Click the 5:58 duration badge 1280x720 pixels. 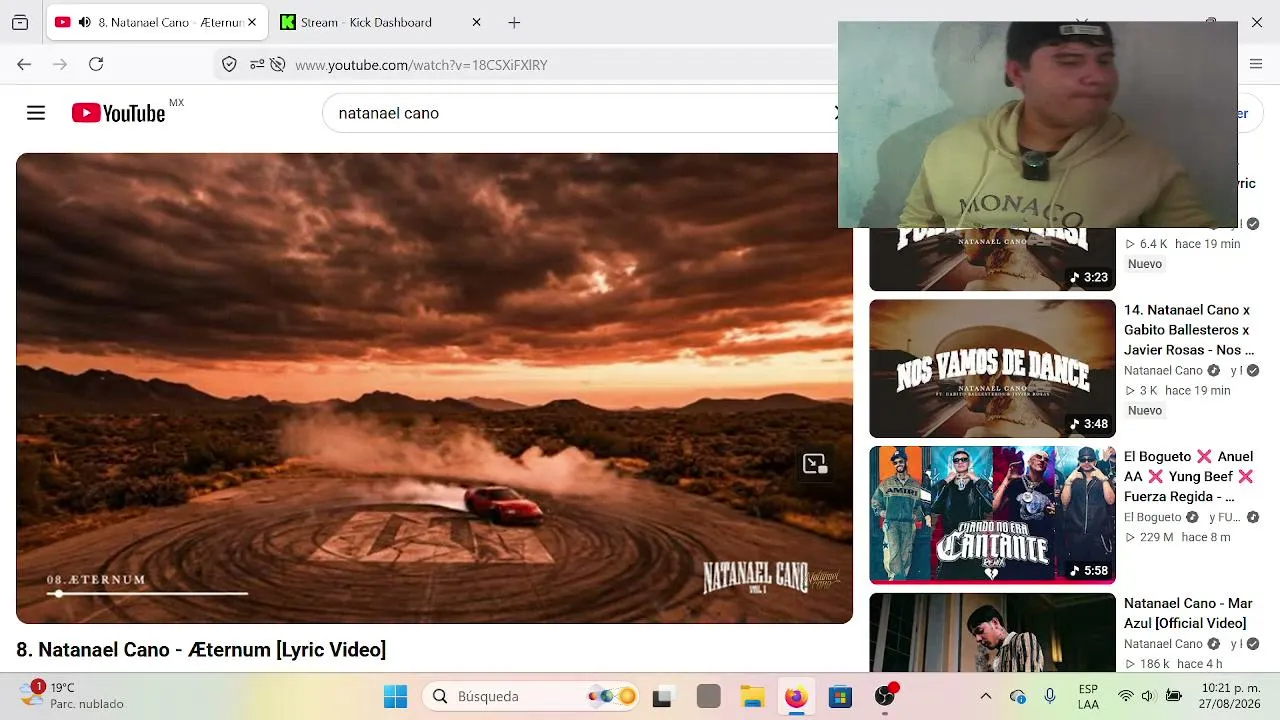click(1089, 571)
